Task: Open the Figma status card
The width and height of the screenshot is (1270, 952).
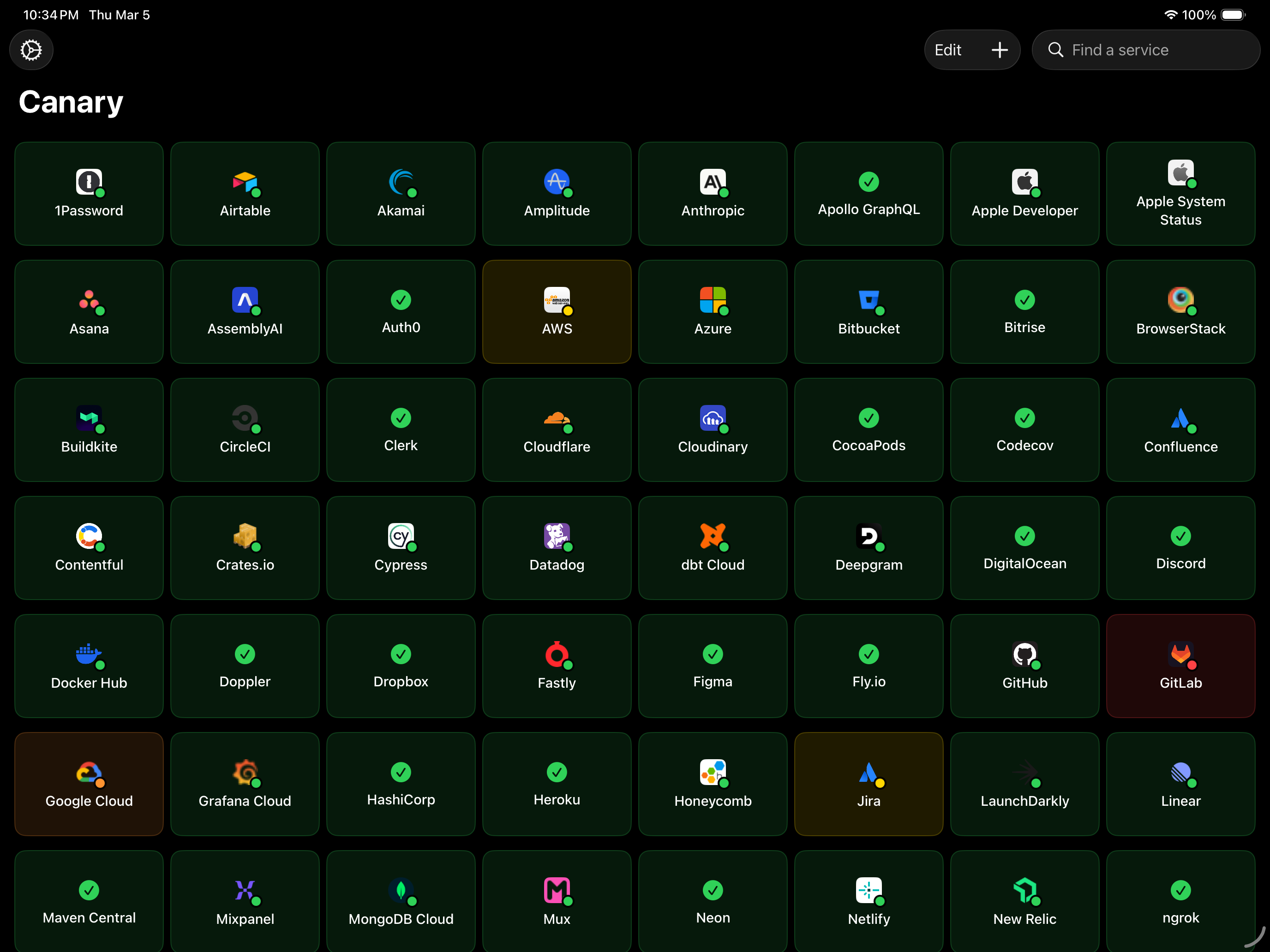Action: pos(713,666)
